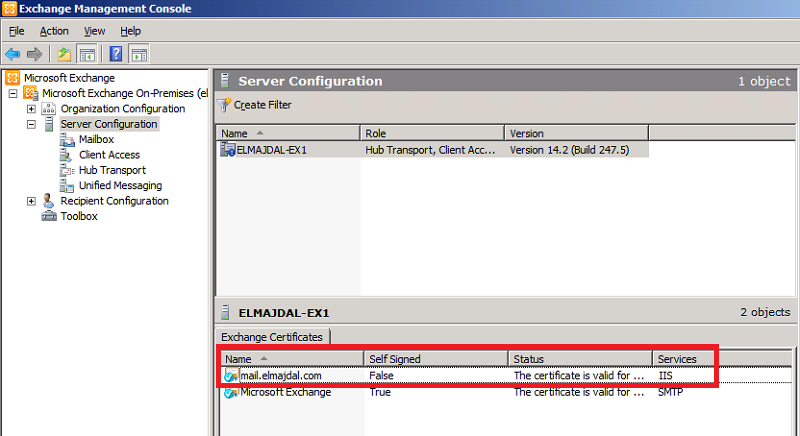This screenshot has height=436, width=800.
Task: Expand the Recipient Configuration node
Action: [32, 201]
